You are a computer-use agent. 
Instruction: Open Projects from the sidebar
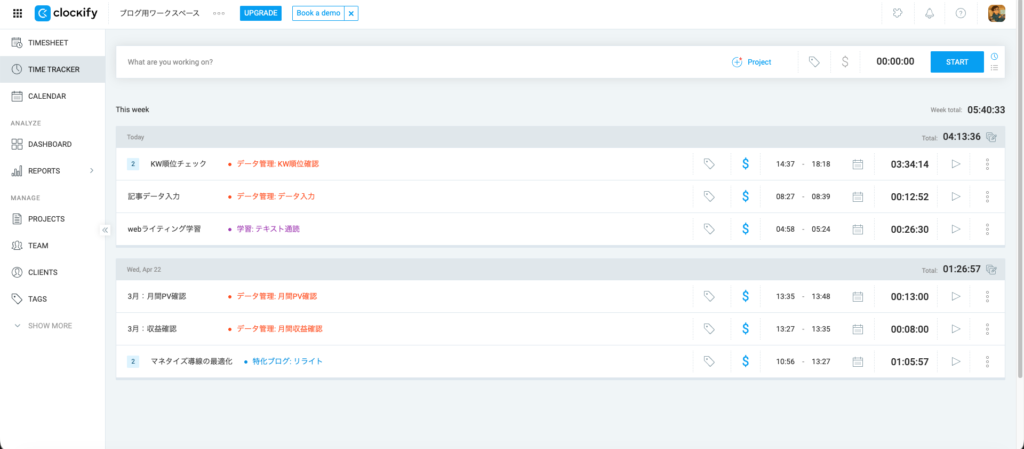coord(46,218)
